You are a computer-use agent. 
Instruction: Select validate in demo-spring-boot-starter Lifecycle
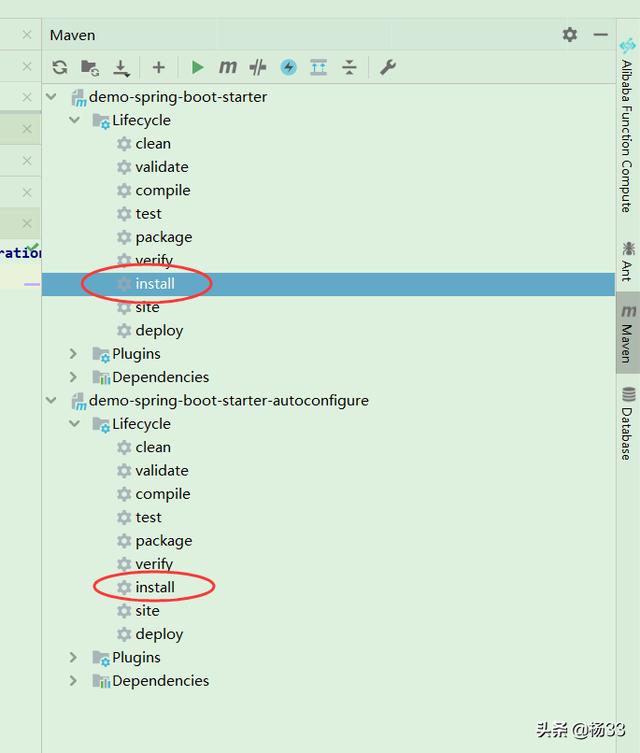(162, 167)
